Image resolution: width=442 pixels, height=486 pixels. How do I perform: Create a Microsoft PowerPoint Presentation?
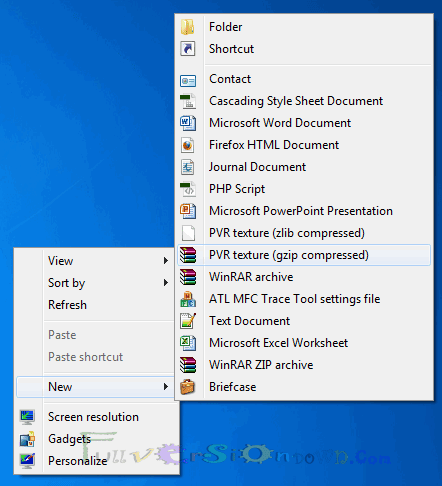point(304,211)
